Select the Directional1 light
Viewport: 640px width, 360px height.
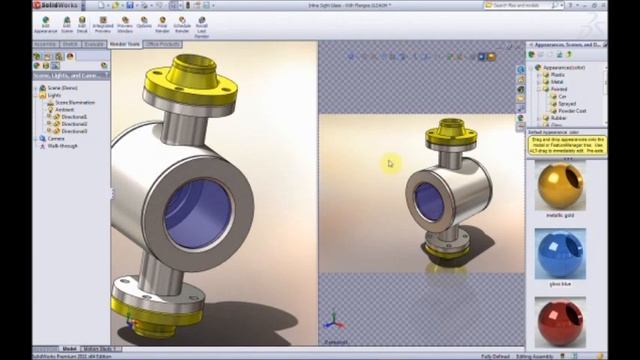(74, 117)
